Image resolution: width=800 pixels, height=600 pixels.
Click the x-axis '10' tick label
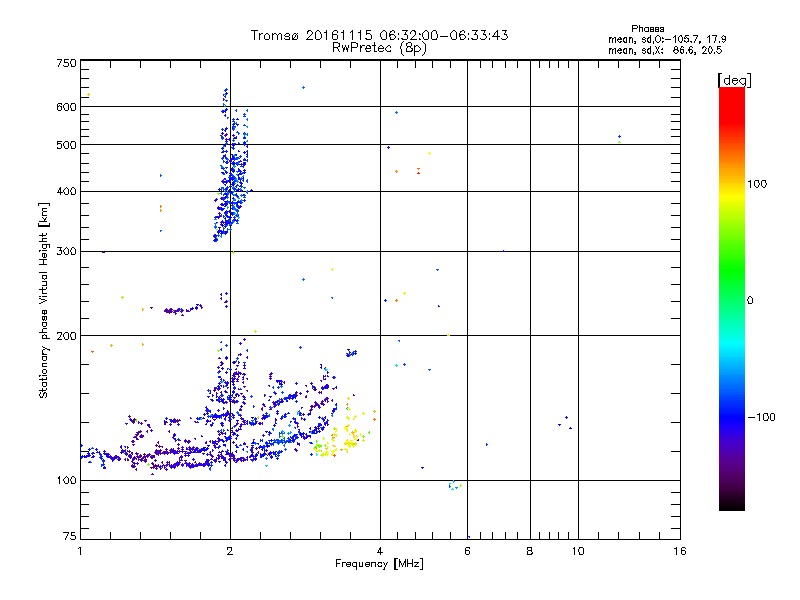tap(578, 551)
